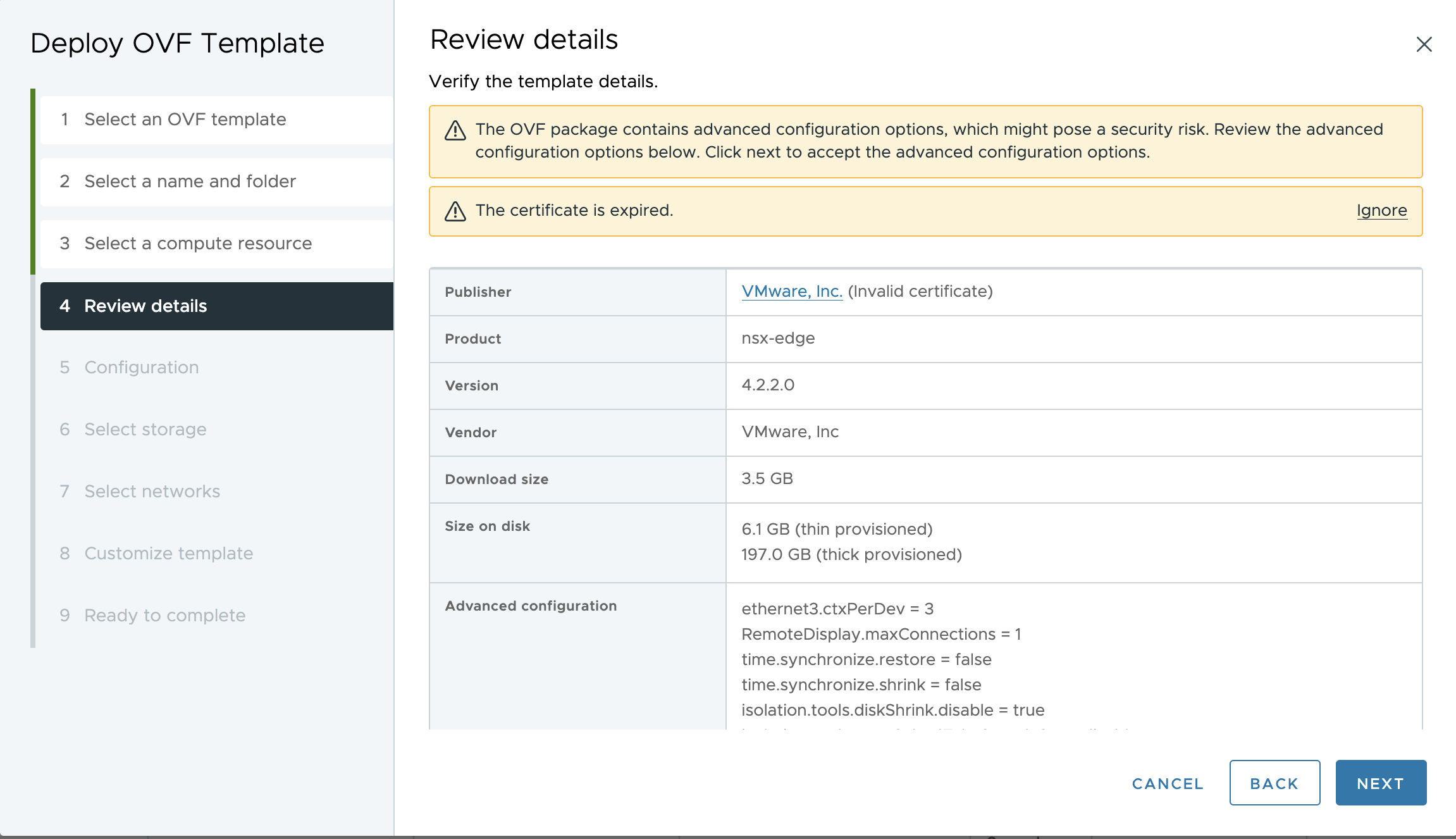Click the Next button
The image size is (1456, 839).
click(x=1381, y=783)
